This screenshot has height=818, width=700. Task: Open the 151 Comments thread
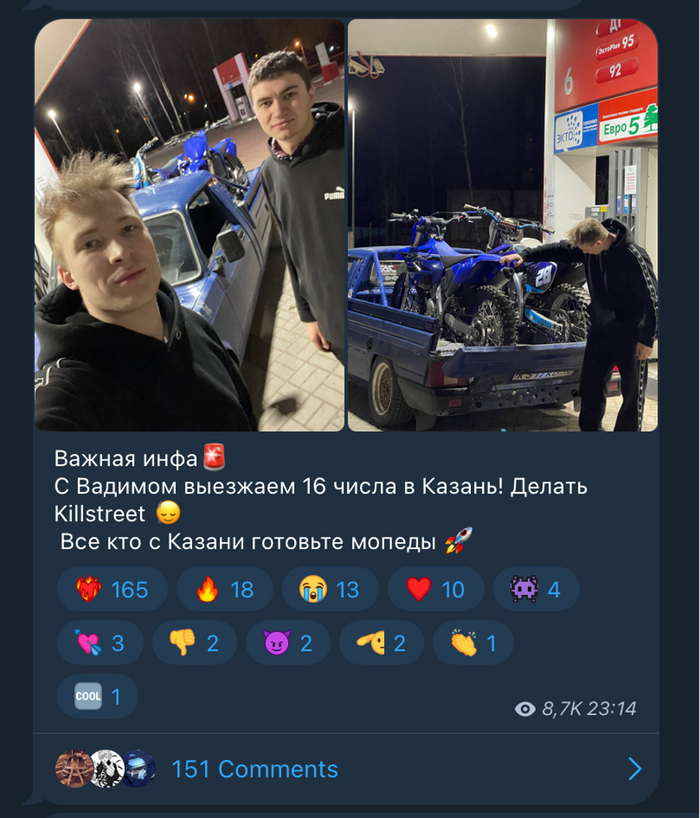[255, 769]
